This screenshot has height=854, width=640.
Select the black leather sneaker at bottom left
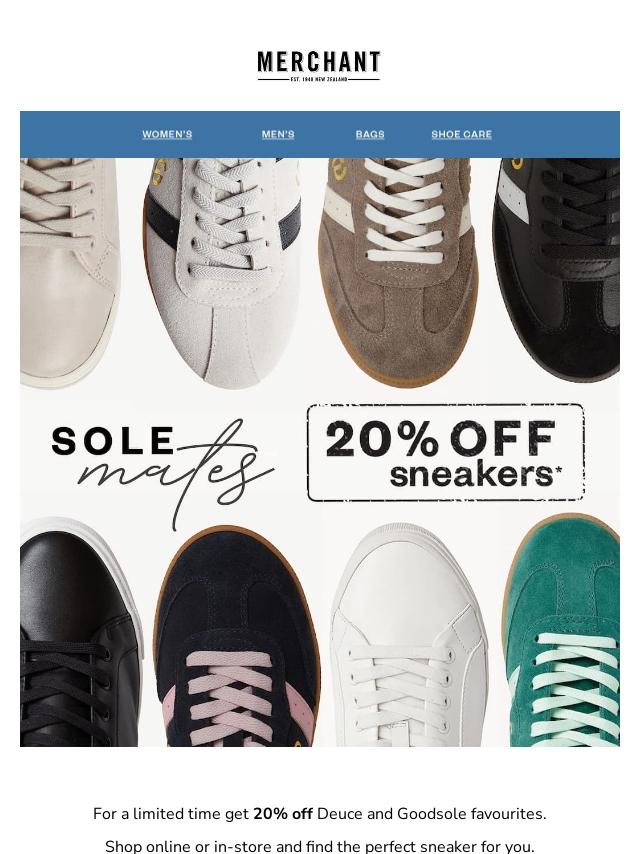[79, 633]
